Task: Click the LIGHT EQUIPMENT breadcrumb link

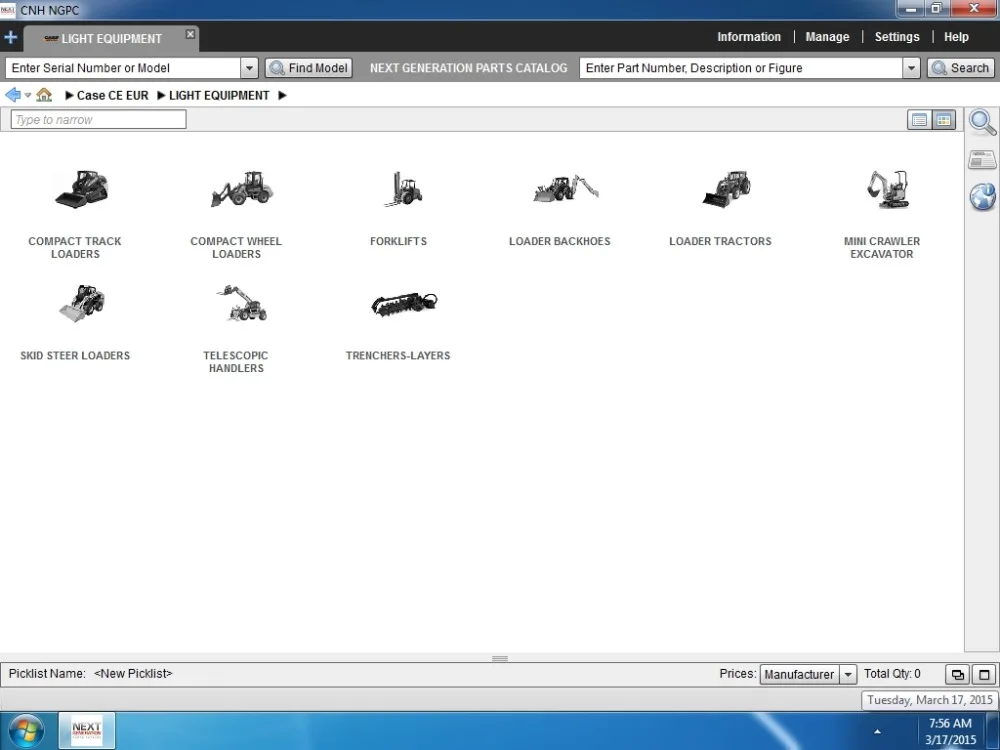Action: tap(219, 96)
